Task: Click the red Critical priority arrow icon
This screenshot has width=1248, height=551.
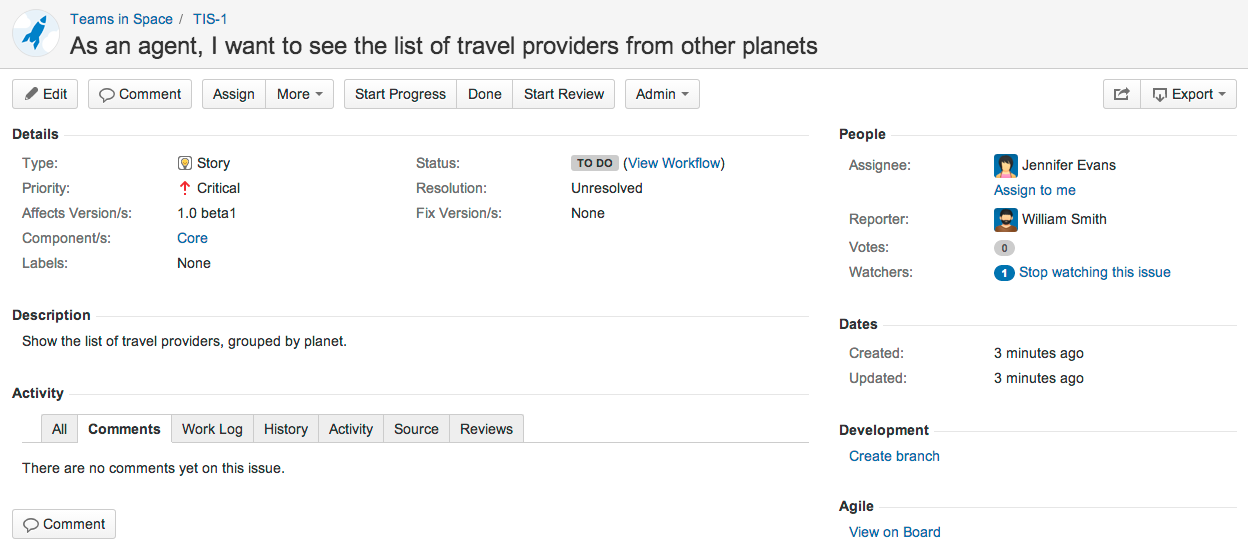Action: click(x=184, y=188)
